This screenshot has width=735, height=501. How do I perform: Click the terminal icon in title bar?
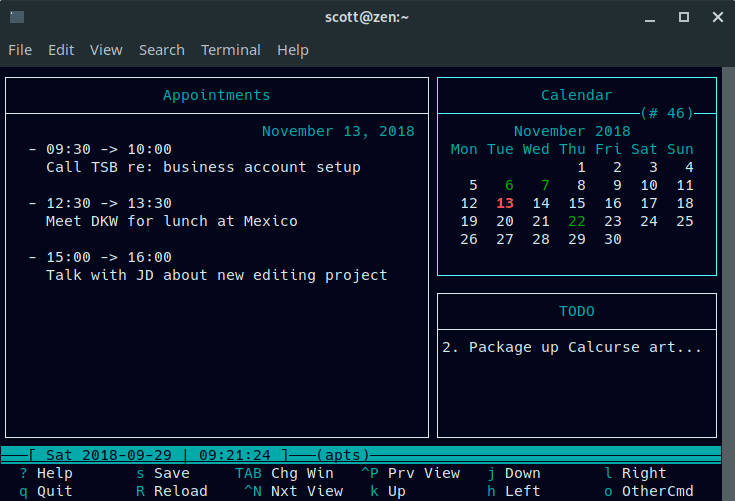pos(16,17)
